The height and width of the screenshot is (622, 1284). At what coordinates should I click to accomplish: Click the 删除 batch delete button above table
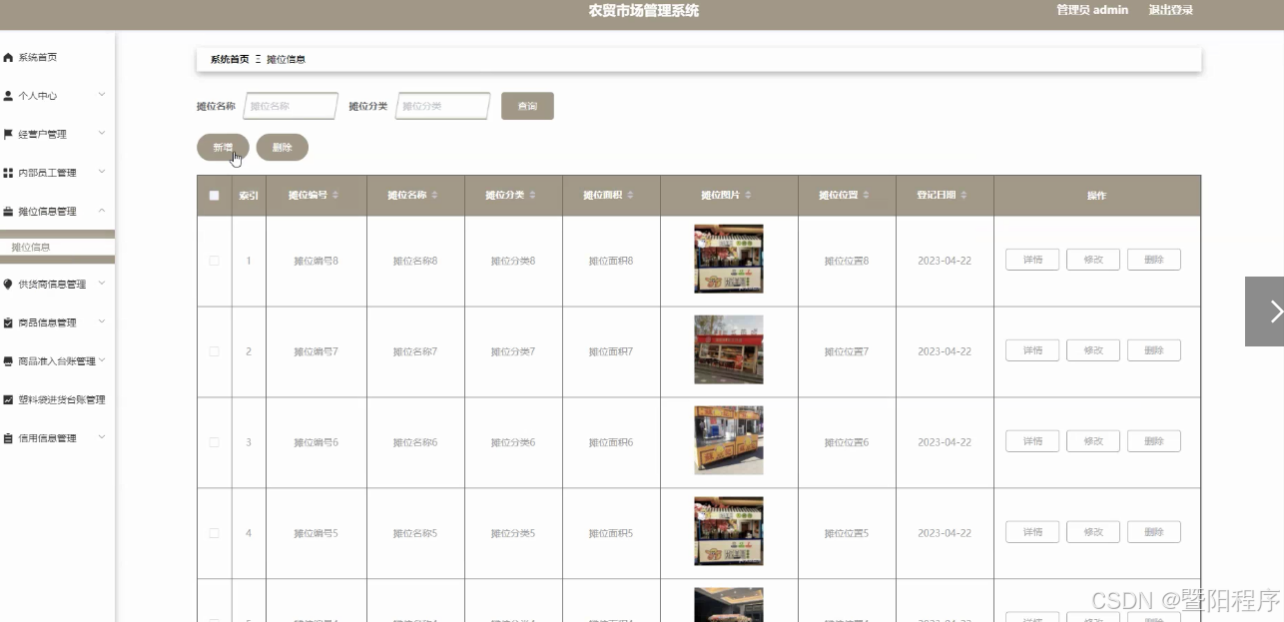282,147
